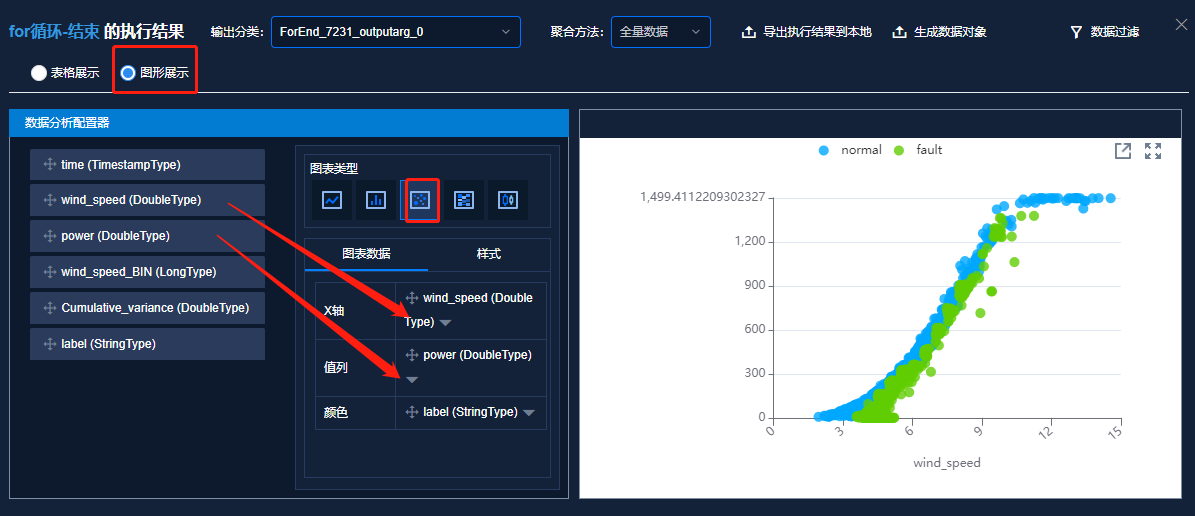Toggle normal series in chart legend
The image size is (1195, 516).
point(849,150)
